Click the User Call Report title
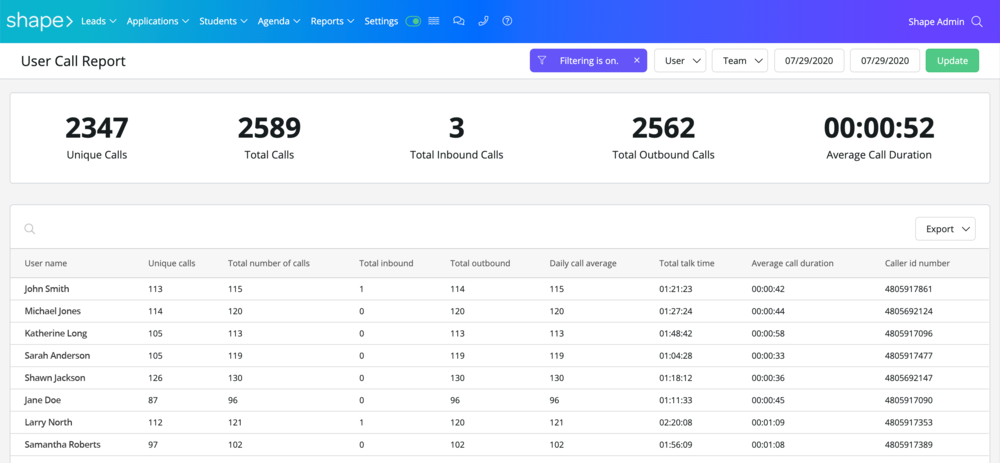The height and width of the screenshot is (463, 1000). 73,61
